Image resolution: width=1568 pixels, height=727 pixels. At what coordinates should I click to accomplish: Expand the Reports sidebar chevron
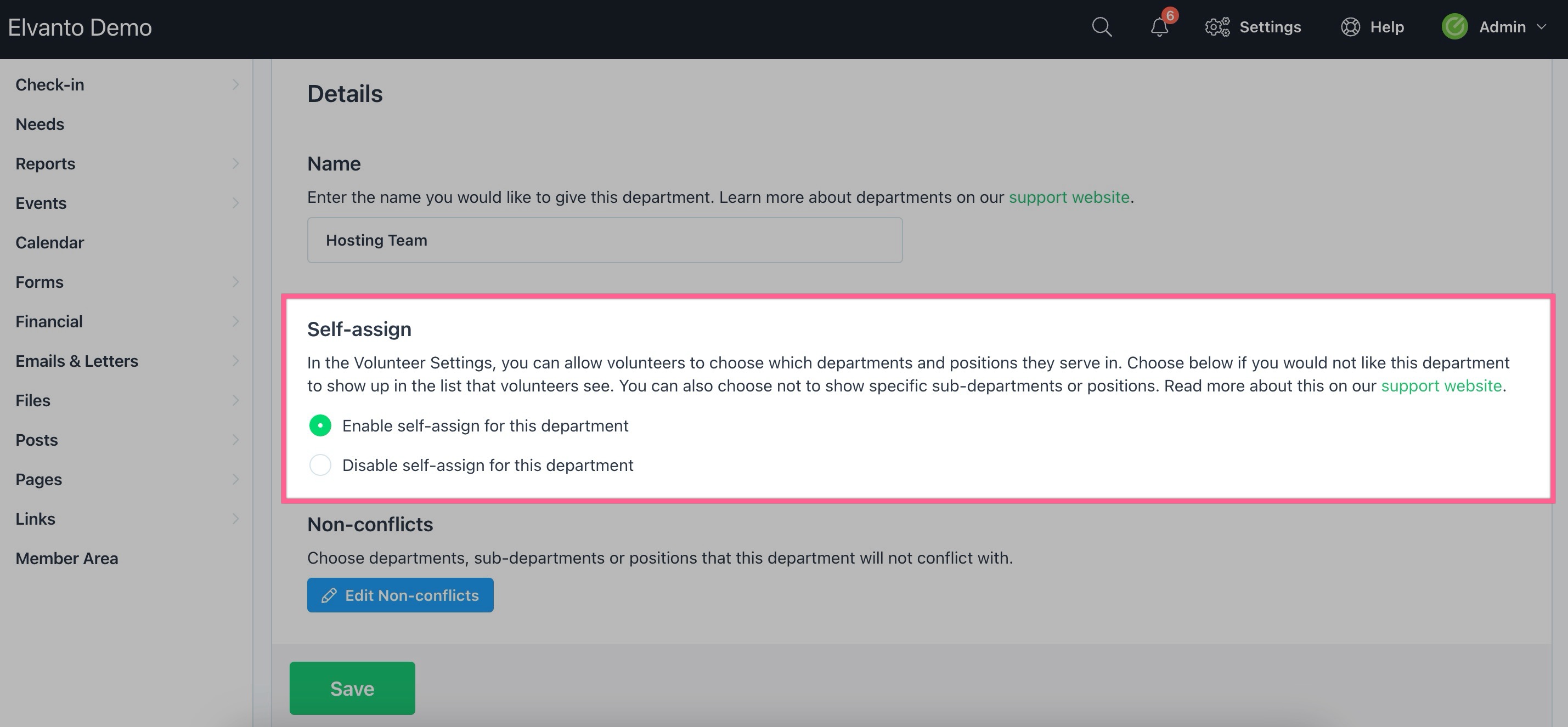(235, 163)
